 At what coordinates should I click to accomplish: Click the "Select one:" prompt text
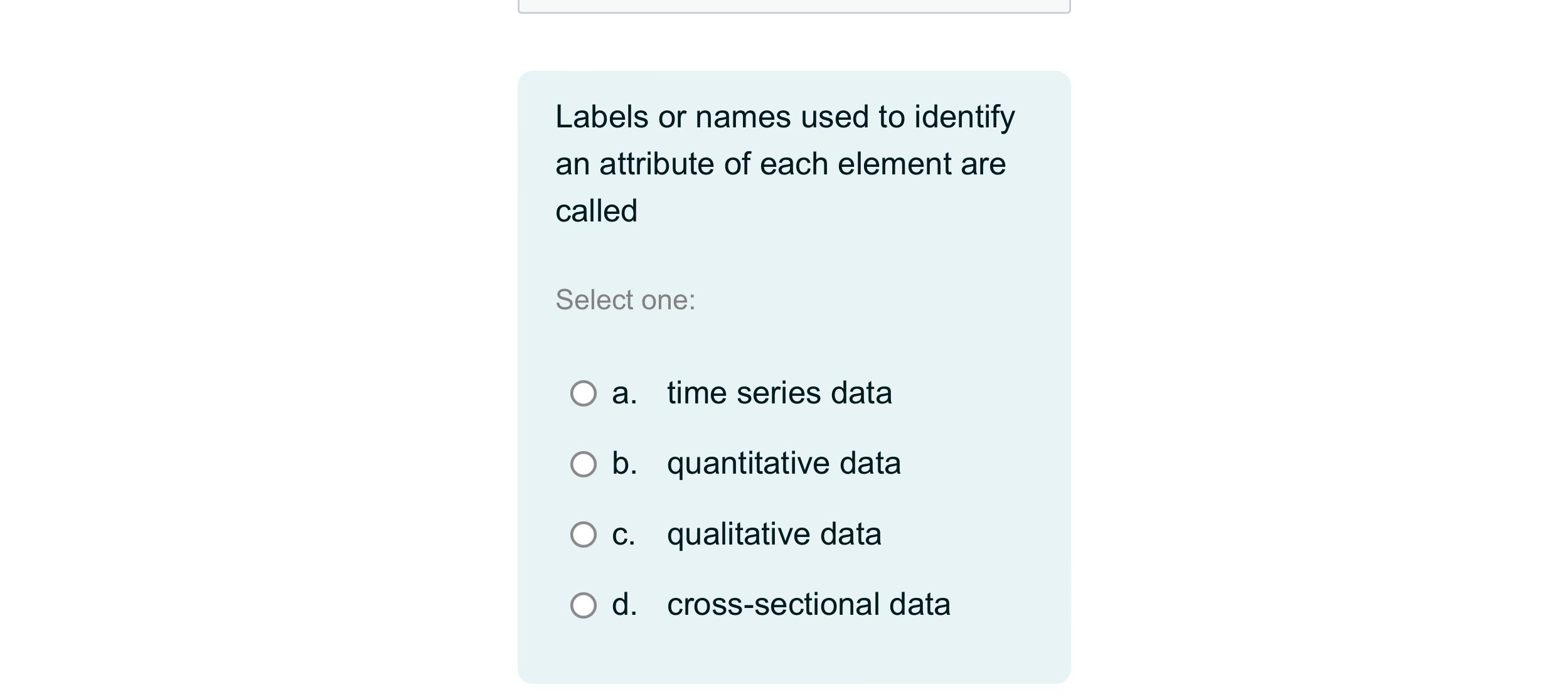click(x=625, y=300)
